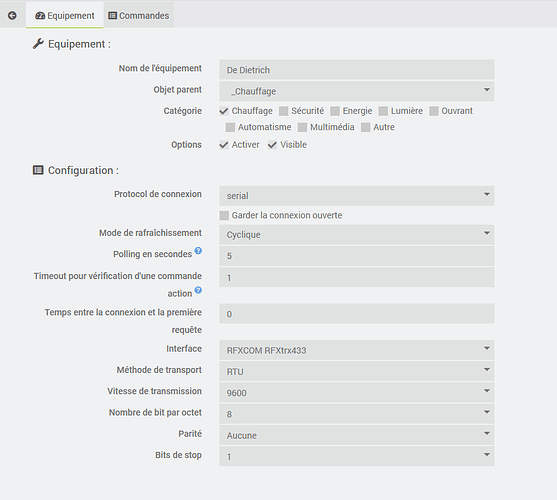This screenshot has height=500, width=557.
Task: Check the Lumière category checkbox
Action: [x=383, y=111]
